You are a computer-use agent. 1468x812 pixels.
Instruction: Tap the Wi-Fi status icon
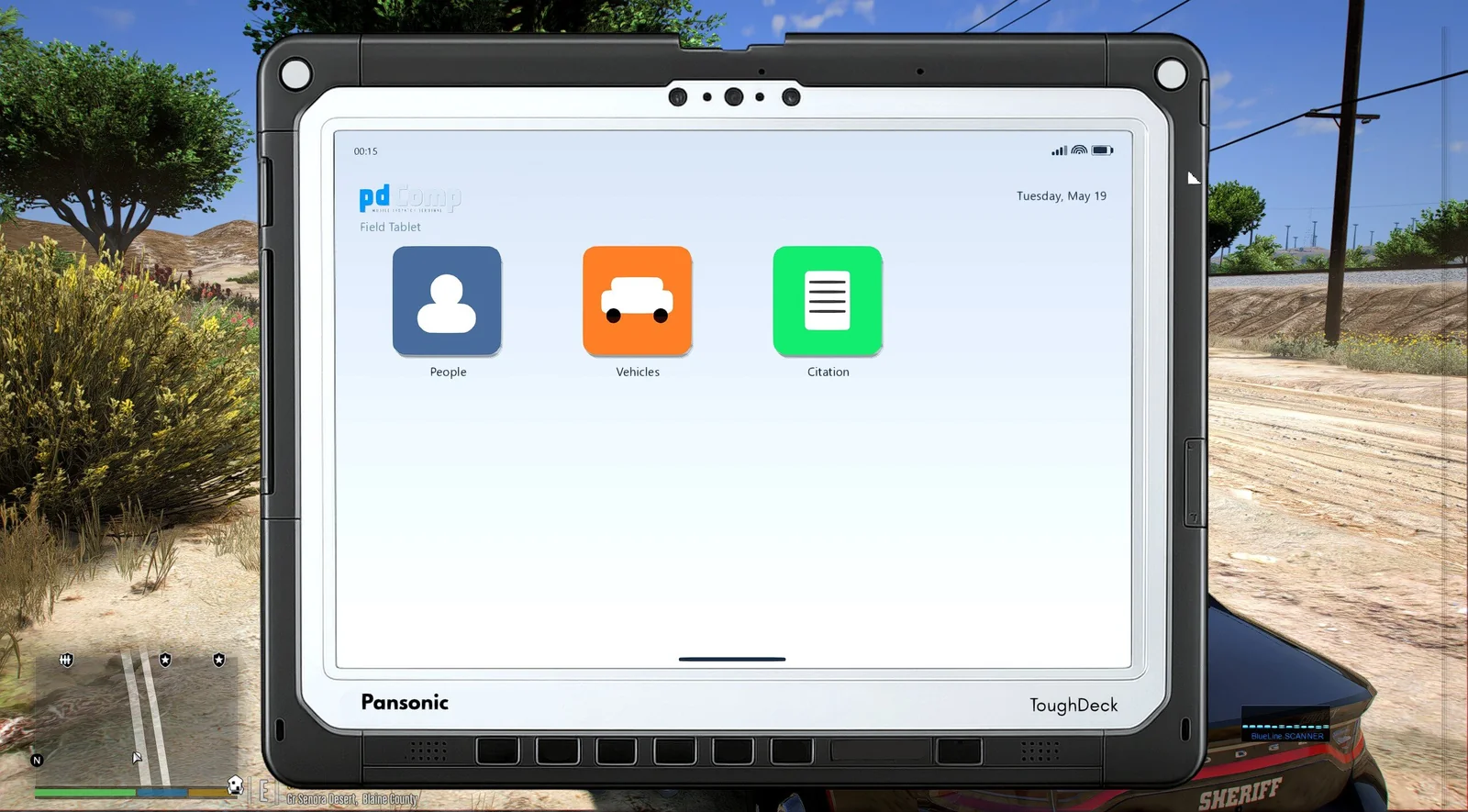(1079, 150)
